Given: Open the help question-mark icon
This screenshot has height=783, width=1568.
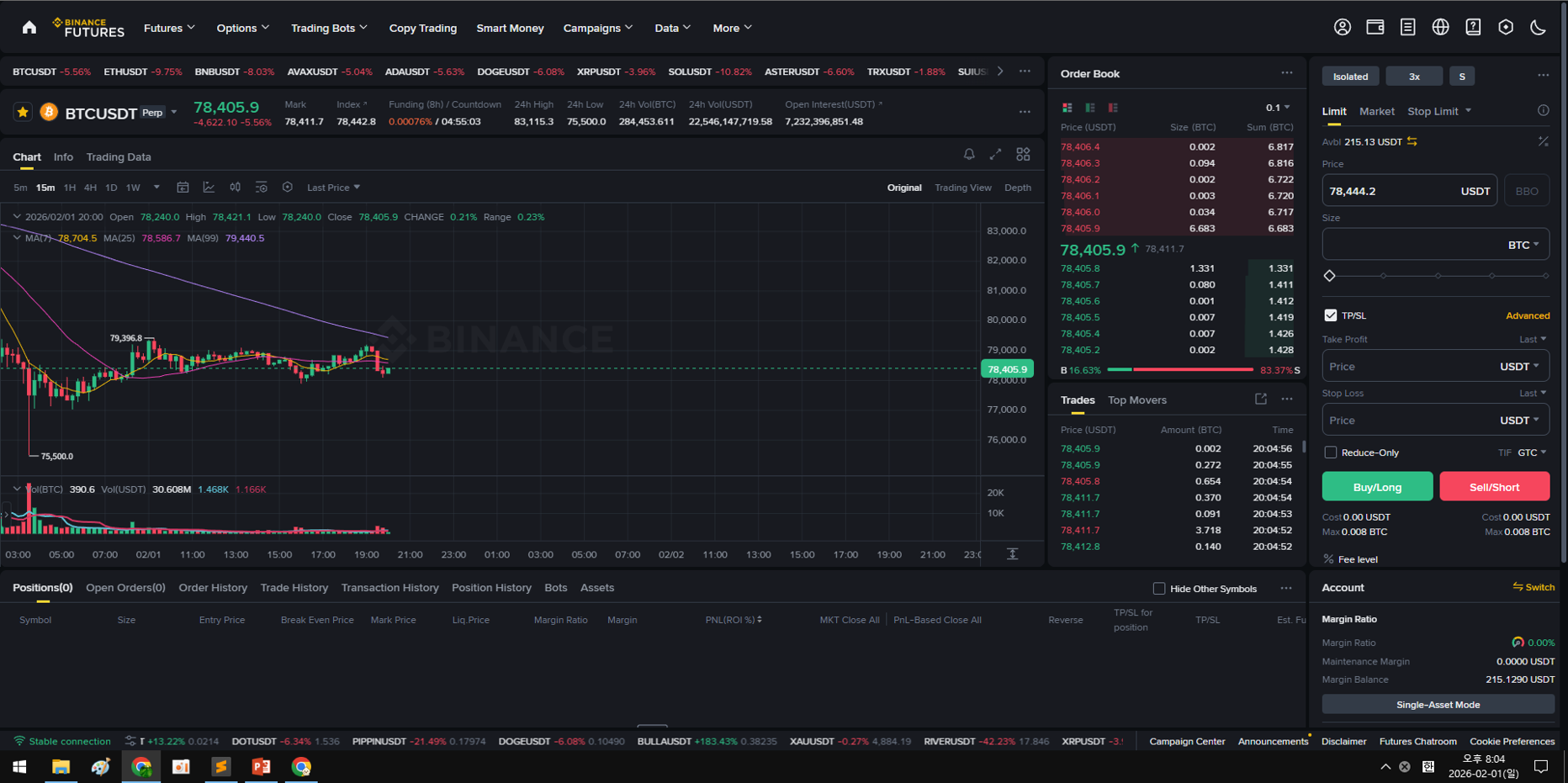Looking at the screenshot, I should point(1473,27).
